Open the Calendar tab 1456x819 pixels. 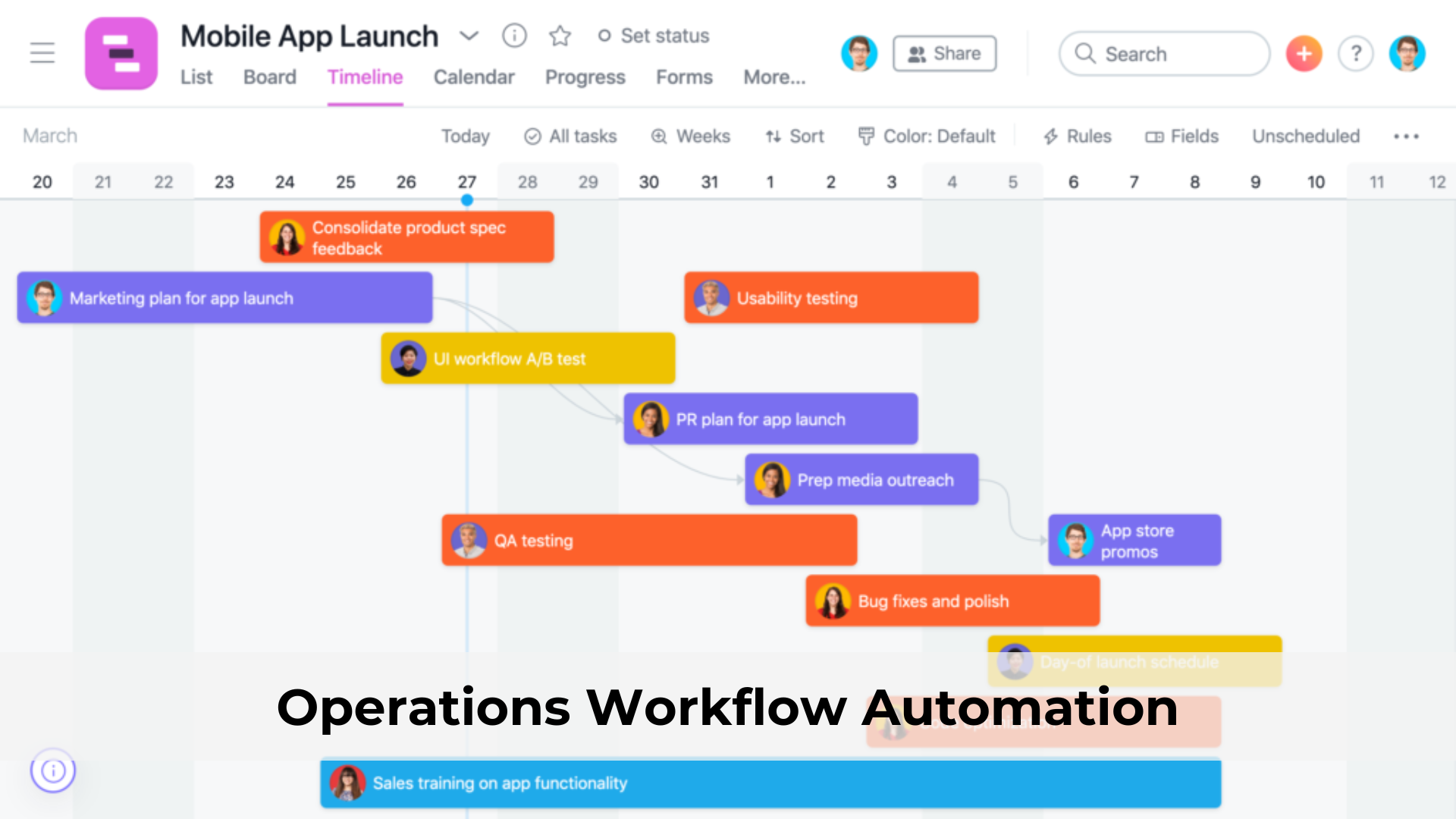[474, 77]
